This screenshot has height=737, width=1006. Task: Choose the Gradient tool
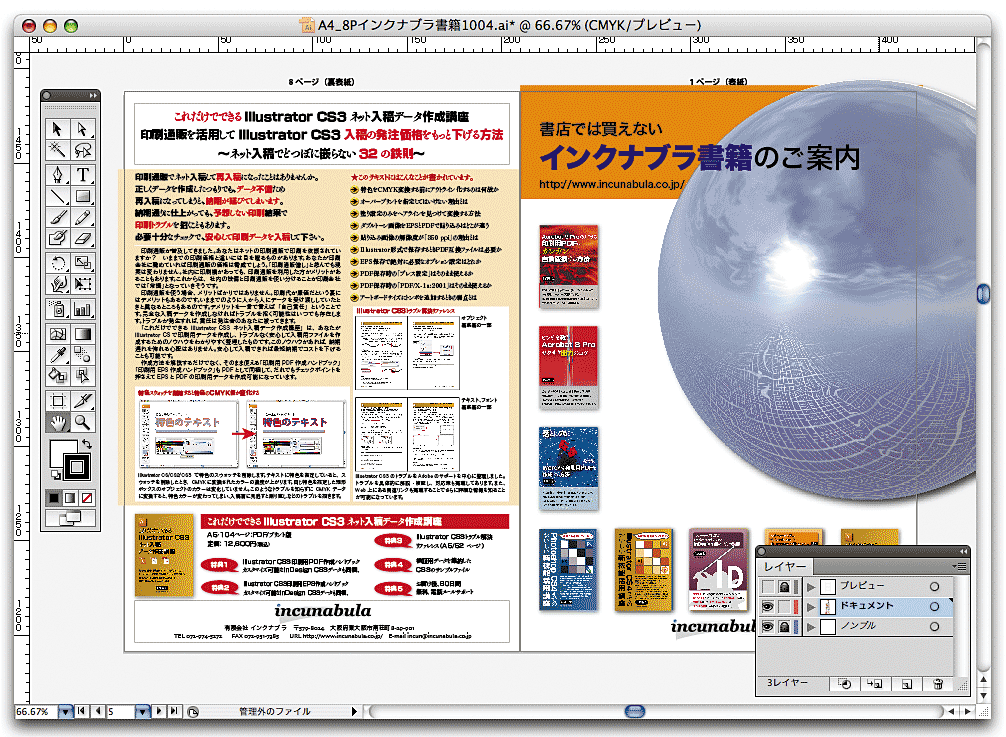83,334
